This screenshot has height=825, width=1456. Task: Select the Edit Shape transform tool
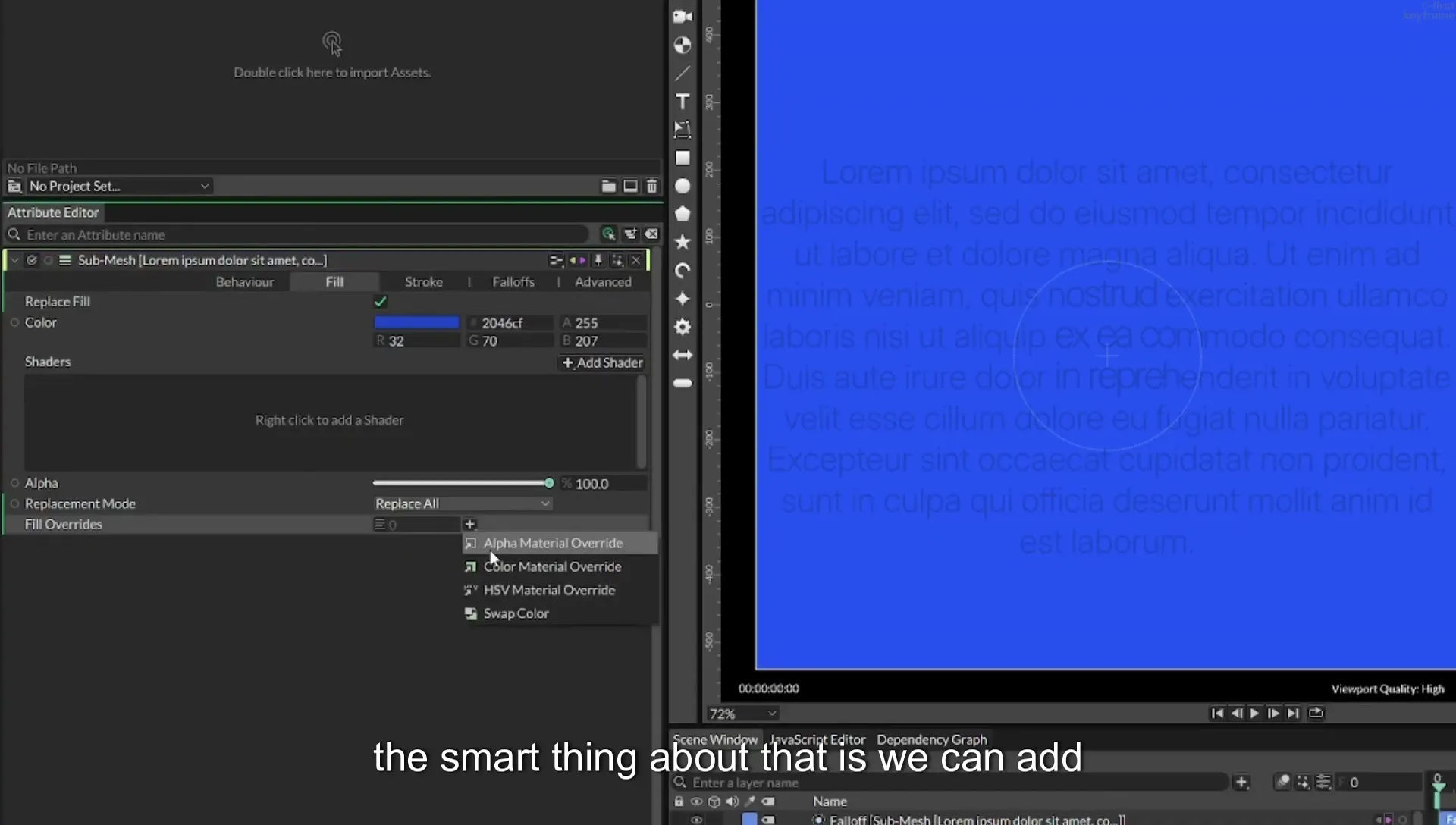click(x=682, y=130)
